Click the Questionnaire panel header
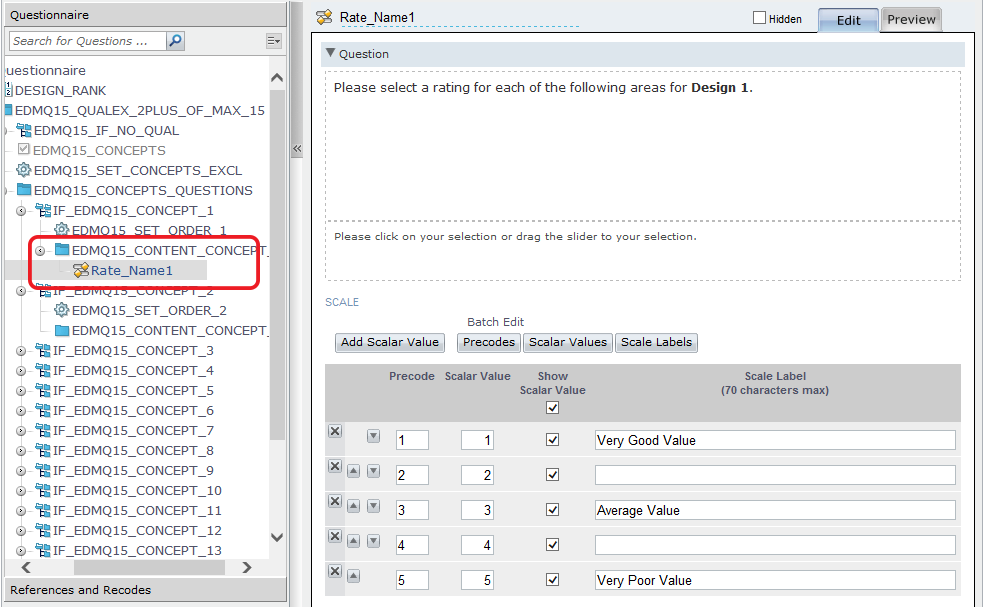The height and width of the screenshot is (607, 984). 146,15
